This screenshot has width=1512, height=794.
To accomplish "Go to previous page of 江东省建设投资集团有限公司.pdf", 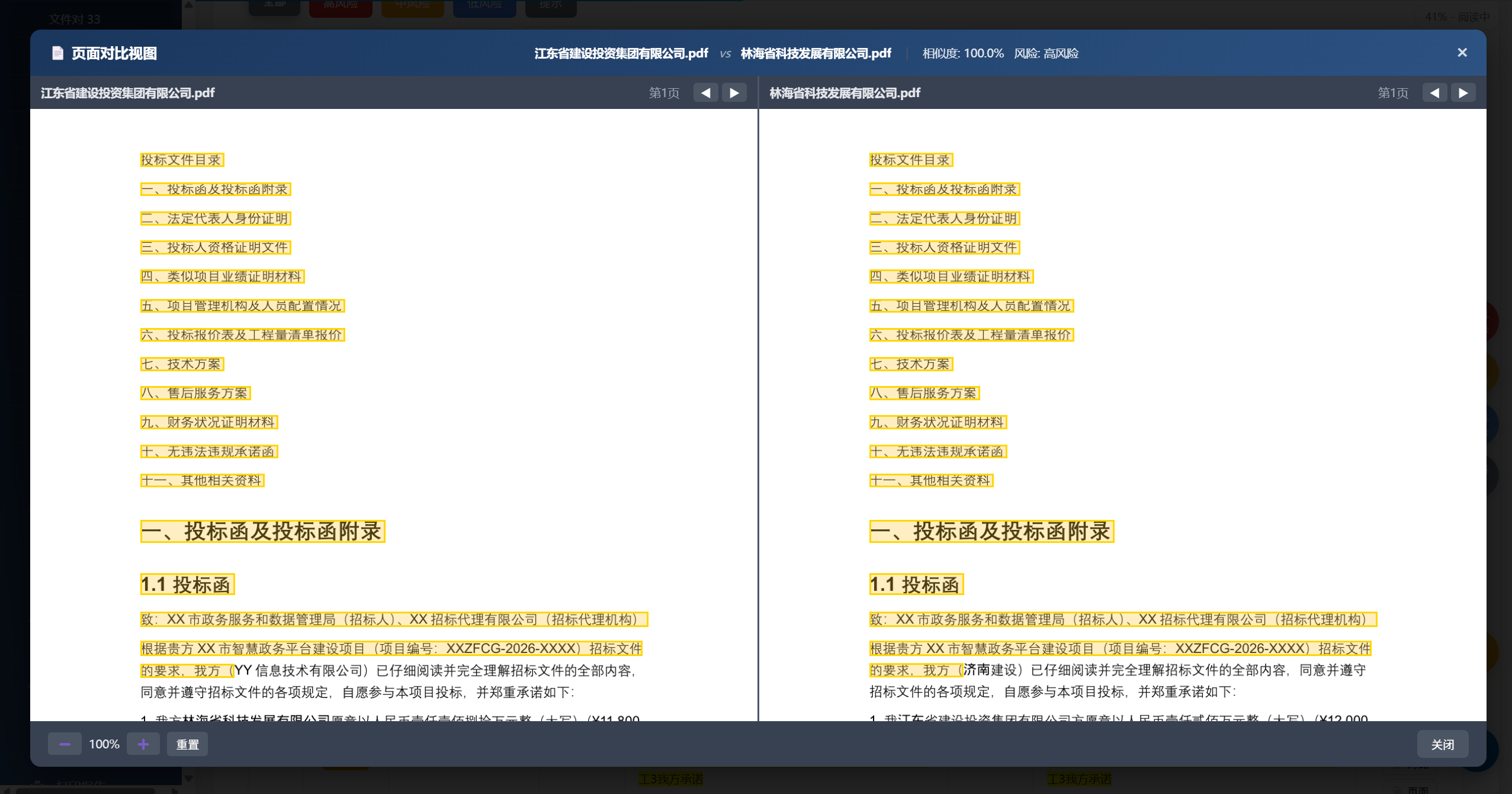I will 705,92.
